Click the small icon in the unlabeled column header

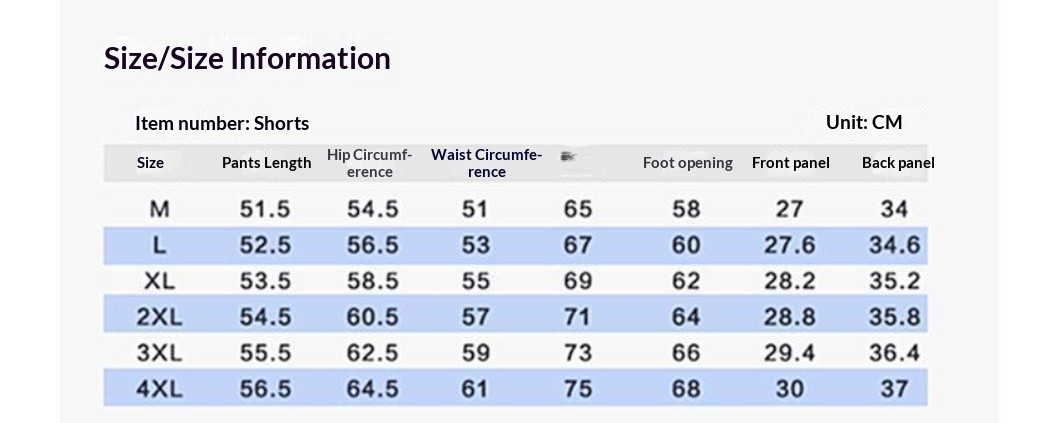[569, 157]
